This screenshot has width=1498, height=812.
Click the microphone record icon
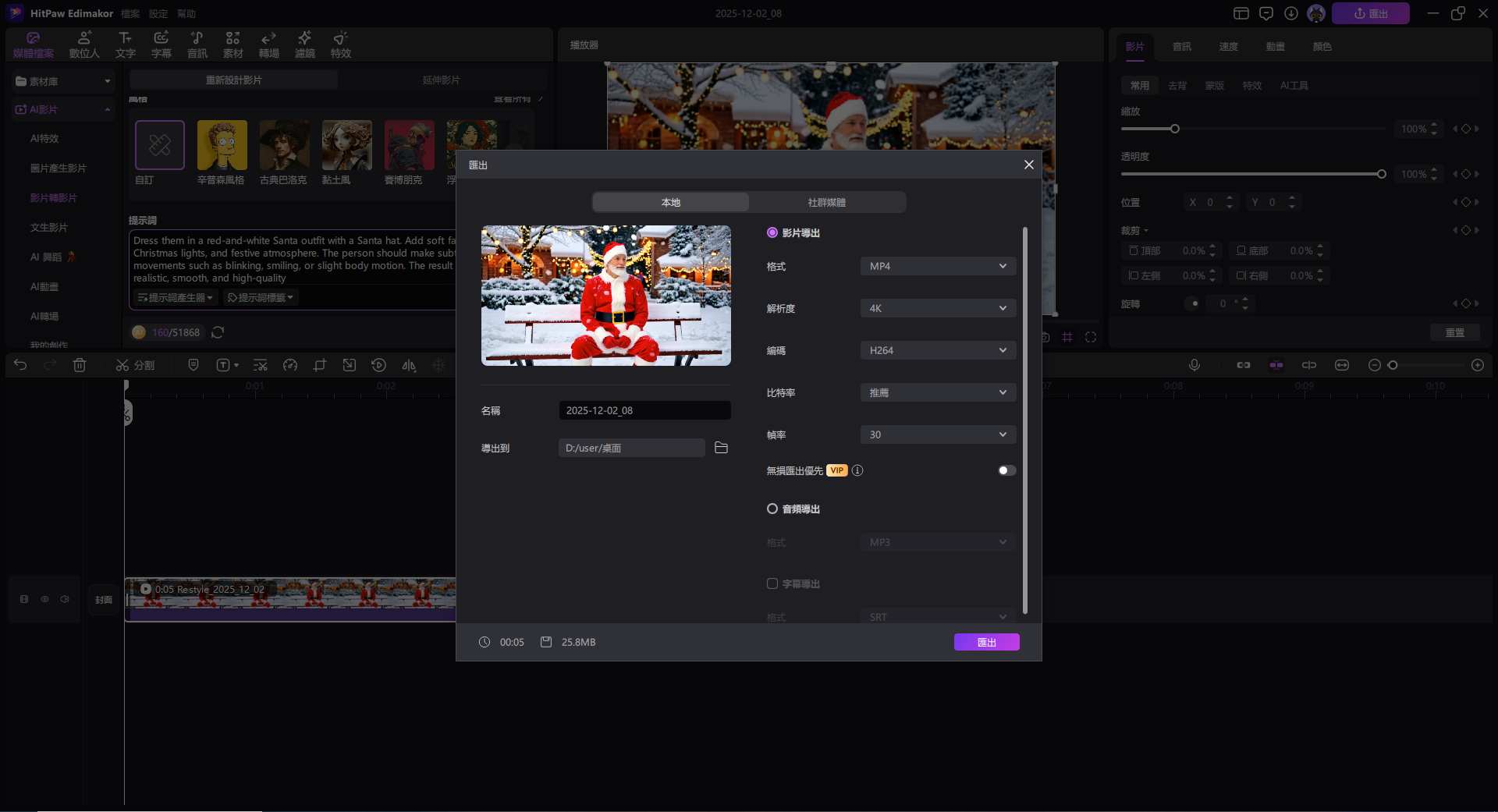1194,365
